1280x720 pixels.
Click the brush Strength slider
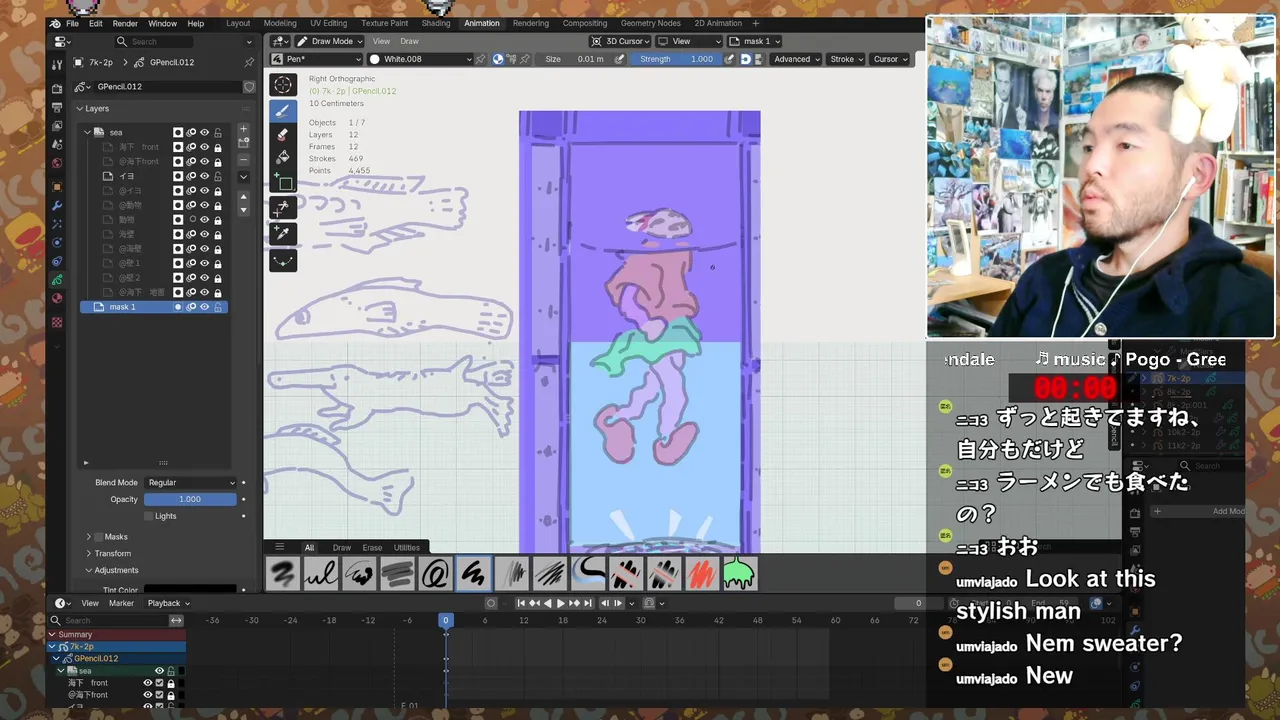[x=676, y=59]
